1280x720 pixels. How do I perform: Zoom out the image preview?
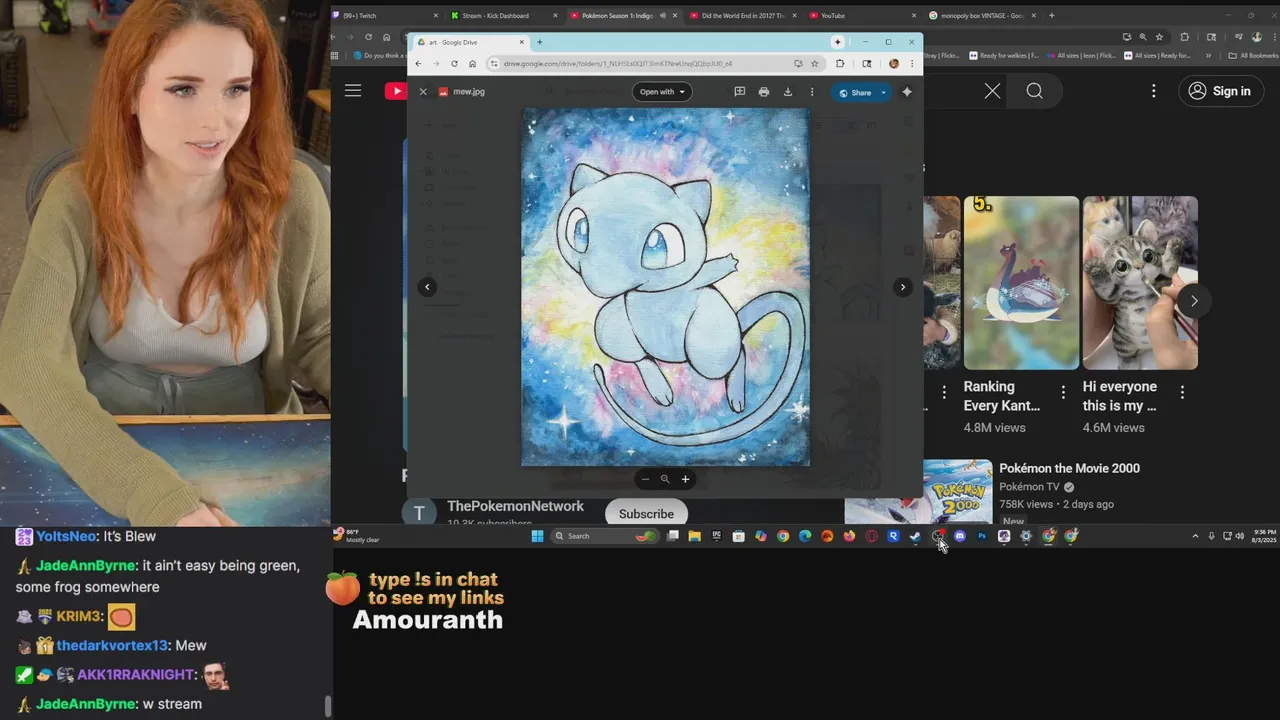pyautogui.click(x=645, y=479)
